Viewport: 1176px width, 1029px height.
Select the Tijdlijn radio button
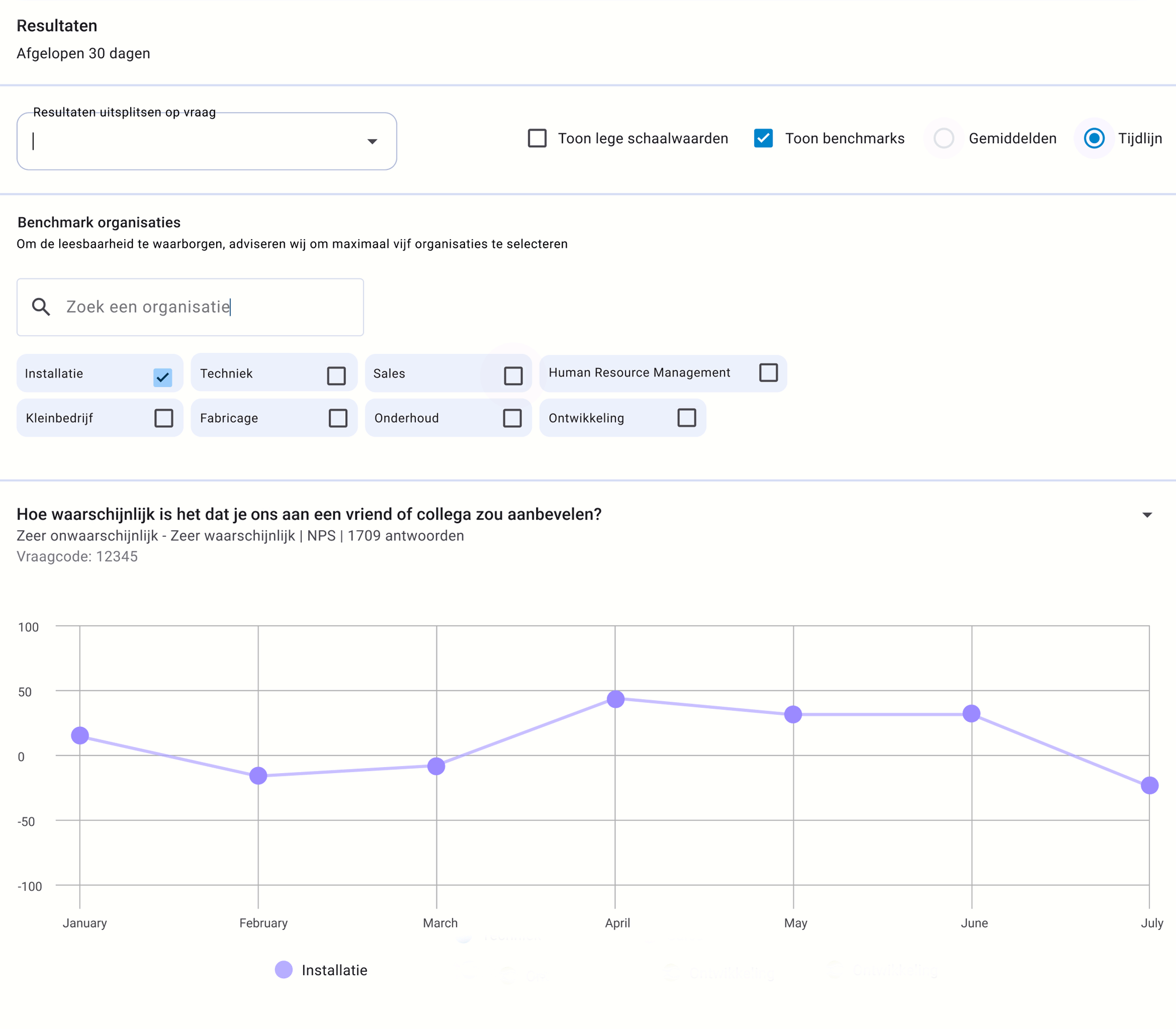coord(1094,138)
